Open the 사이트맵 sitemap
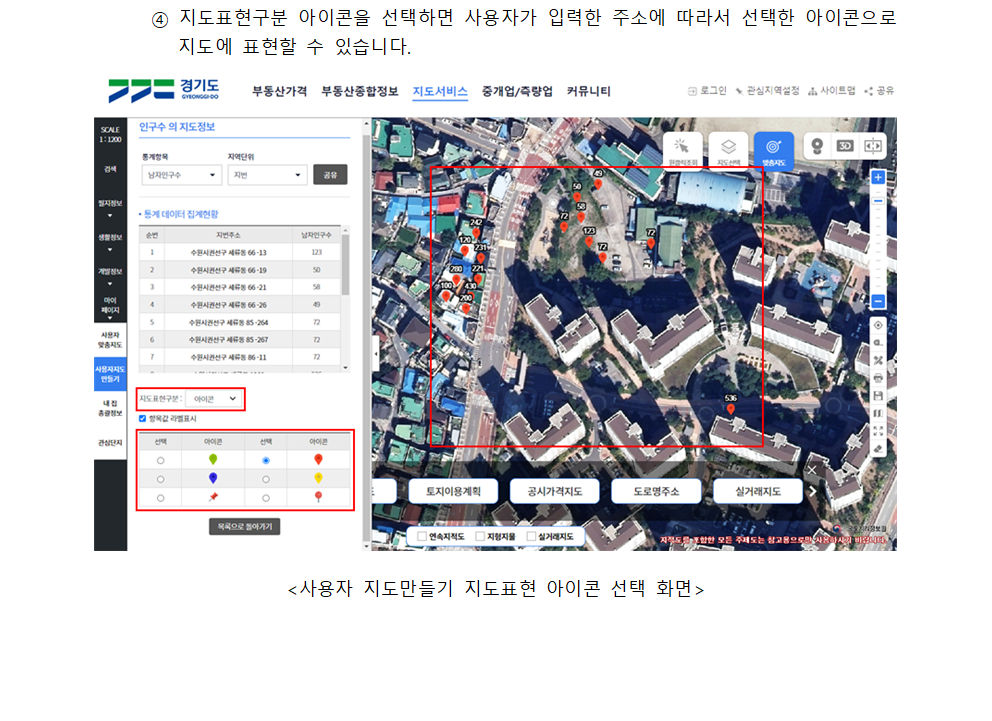Screen dimensions: 992x721 pos(832,91)
